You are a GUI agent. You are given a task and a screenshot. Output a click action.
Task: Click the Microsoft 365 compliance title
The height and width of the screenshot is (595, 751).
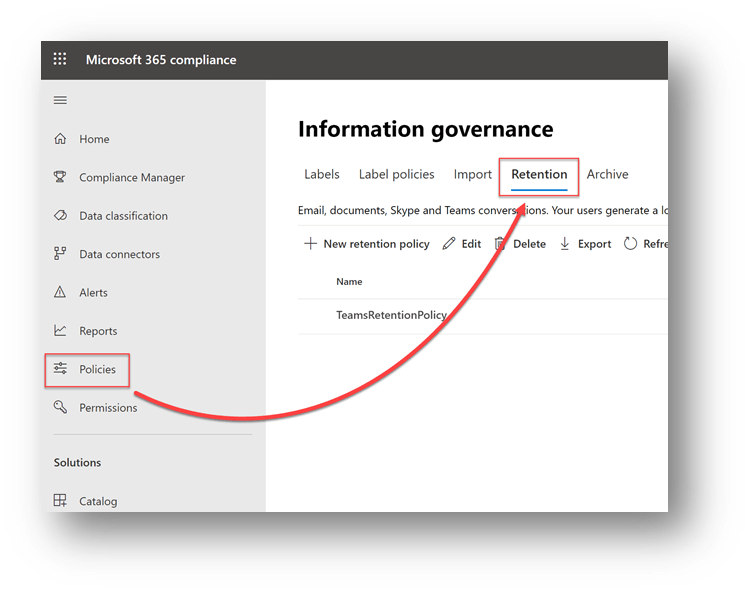click(161, 59)
